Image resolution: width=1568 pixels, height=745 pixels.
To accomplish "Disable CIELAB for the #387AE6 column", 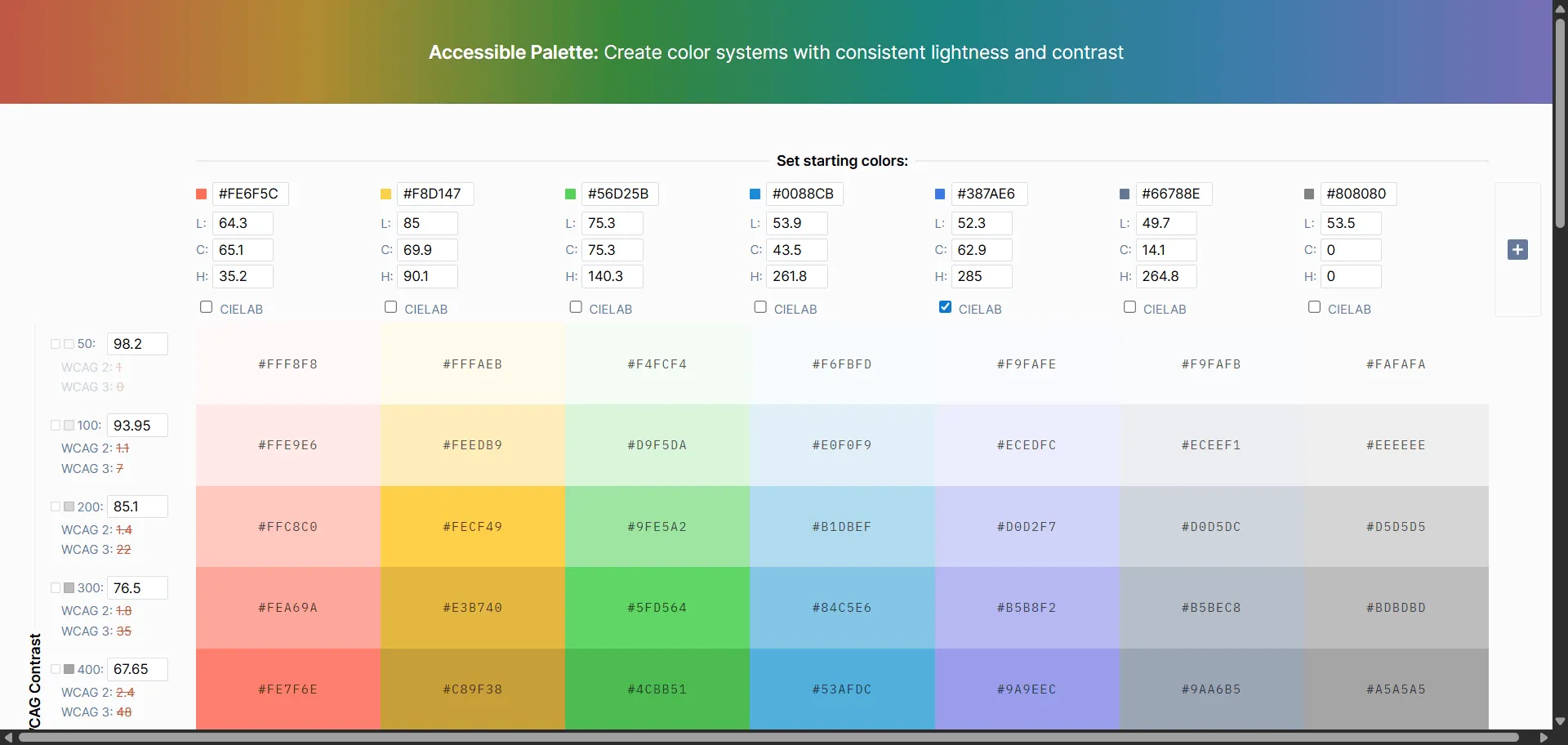I will pyautogui.click(x=945, y=307).
